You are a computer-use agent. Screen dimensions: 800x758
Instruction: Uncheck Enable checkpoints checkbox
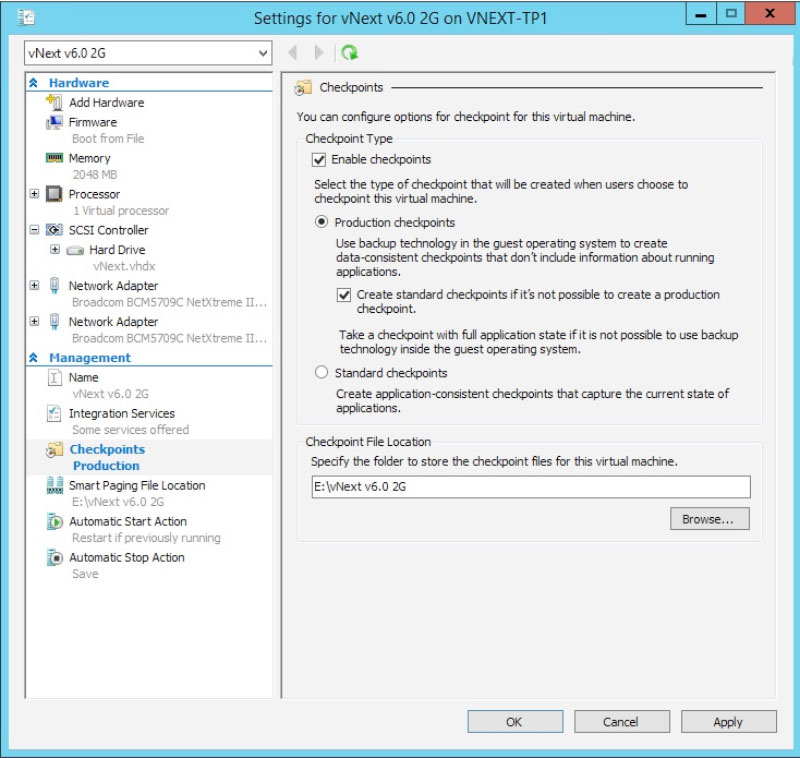319,160
